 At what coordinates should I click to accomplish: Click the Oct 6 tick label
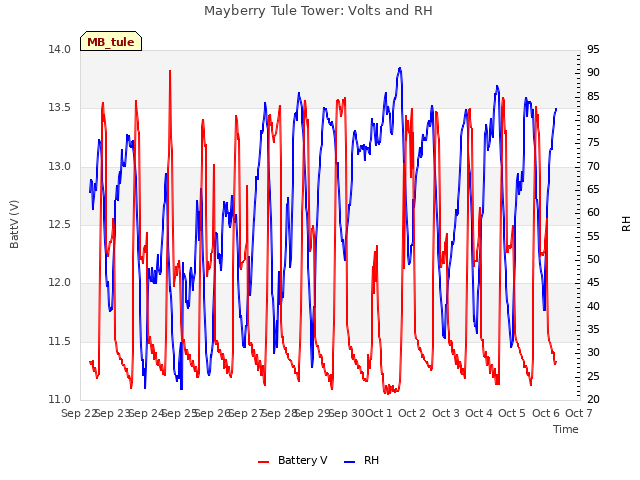(546, 413)
